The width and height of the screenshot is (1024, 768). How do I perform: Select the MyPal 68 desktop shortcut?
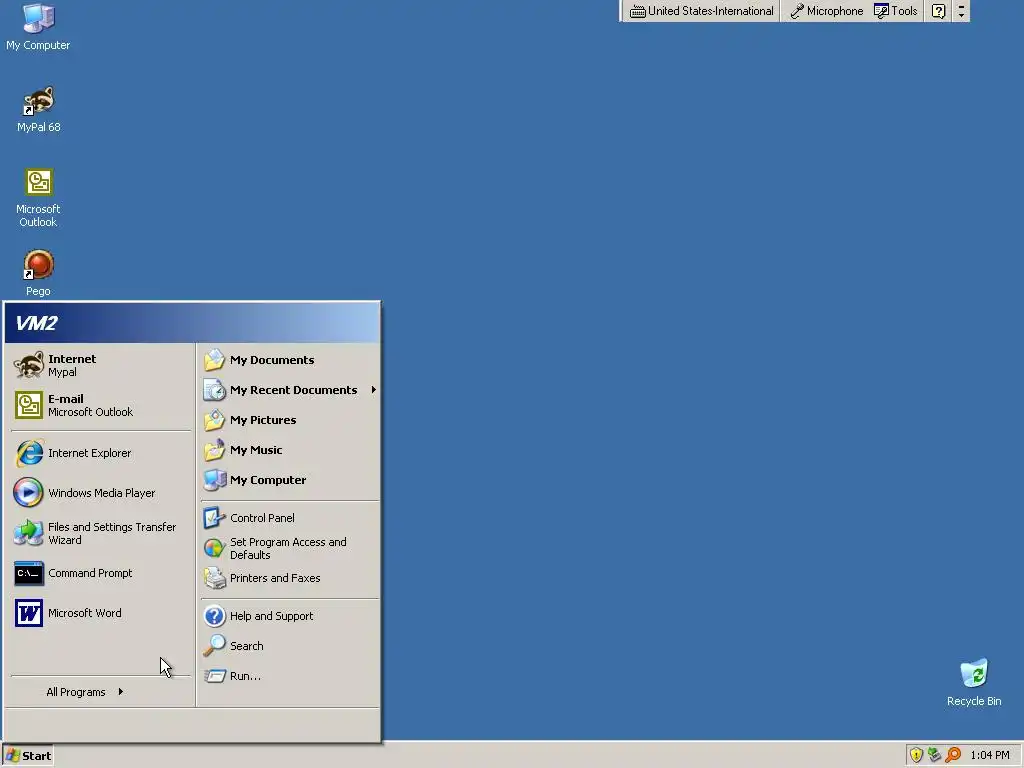(x=39, y=110)
